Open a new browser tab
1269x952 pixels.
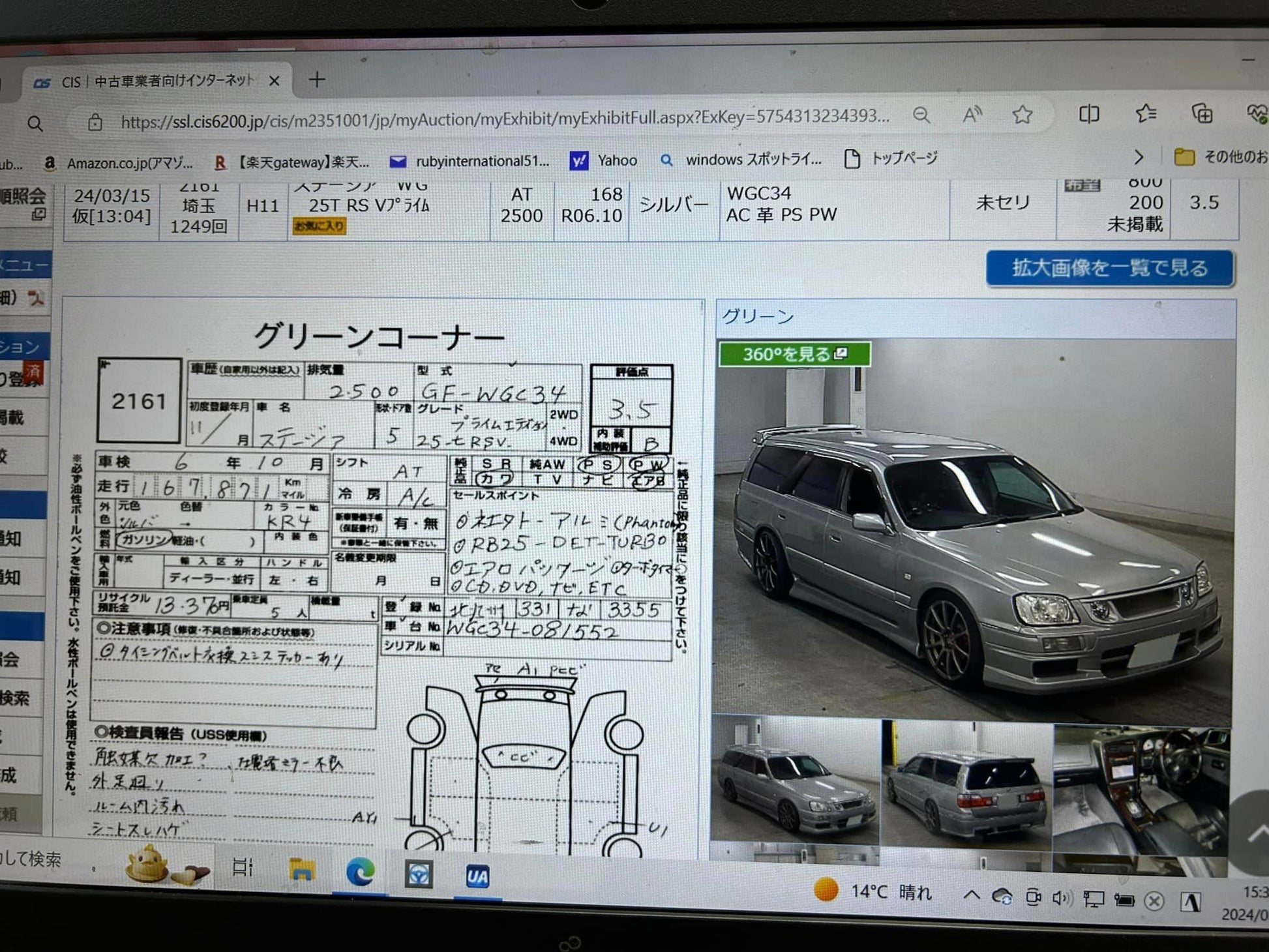pyautogui.click(x=317, y=80)
